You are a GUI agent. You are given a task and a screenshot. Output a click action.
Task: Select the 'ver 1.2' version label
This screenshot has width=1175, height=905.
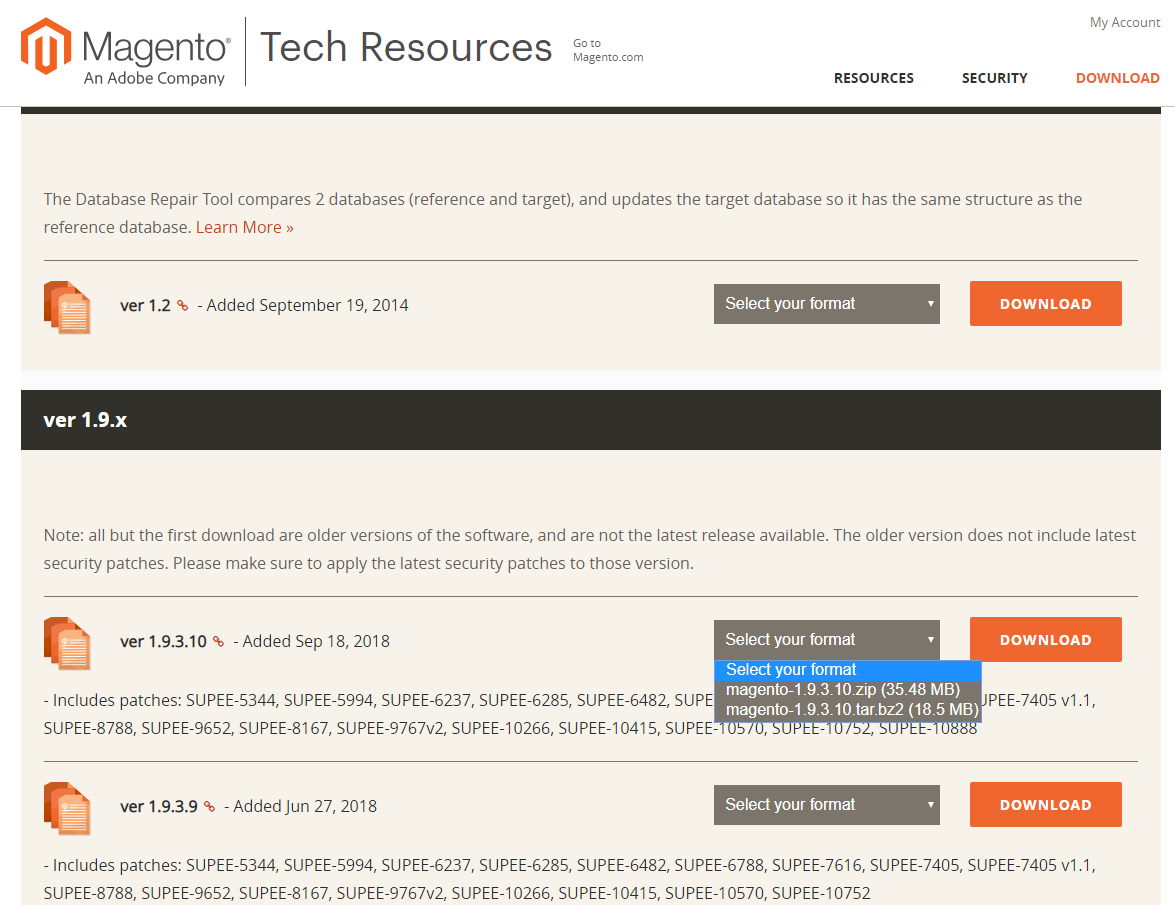(145, 306)
